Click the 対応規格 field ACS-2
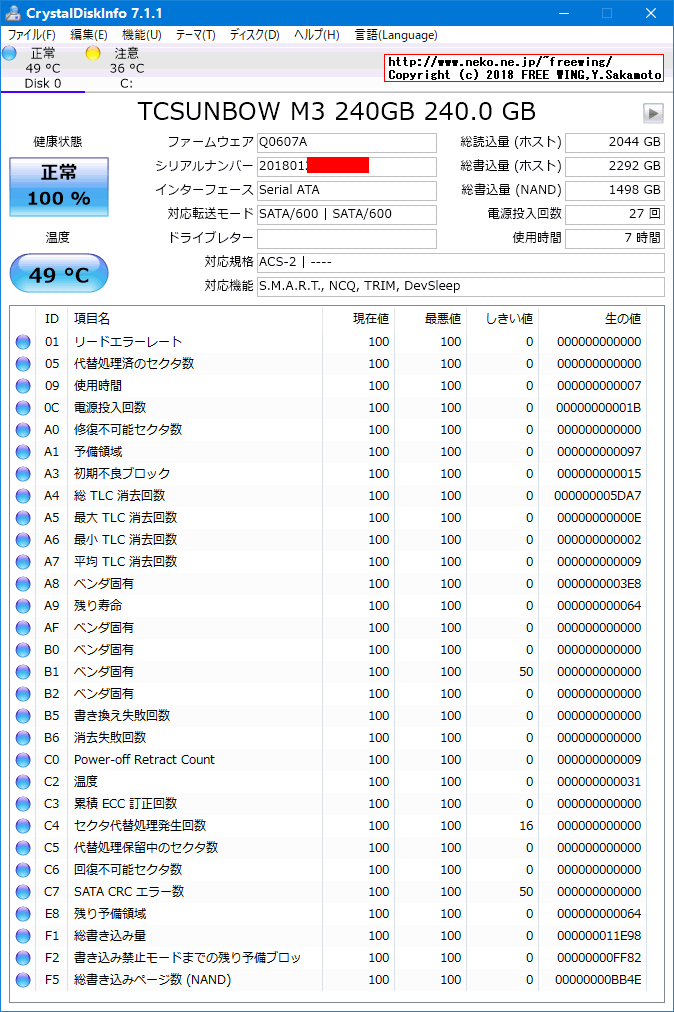Image resolution: width=674 pixels, height=1012 pixels. (460, 262)
